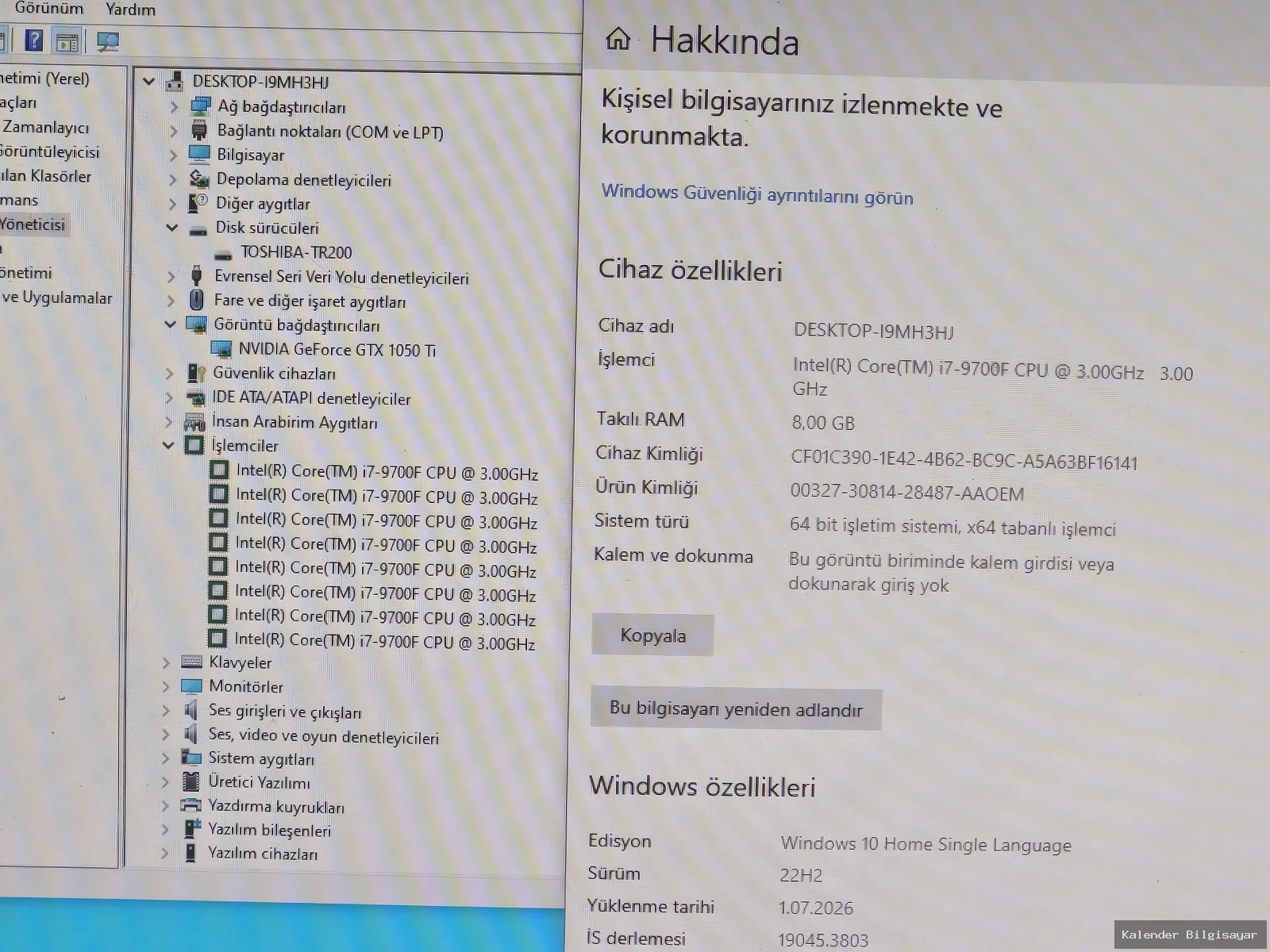Select Ses, video ve oyun denetleyicileri item
The image size is (1270, 952).
tap(324, 736)
